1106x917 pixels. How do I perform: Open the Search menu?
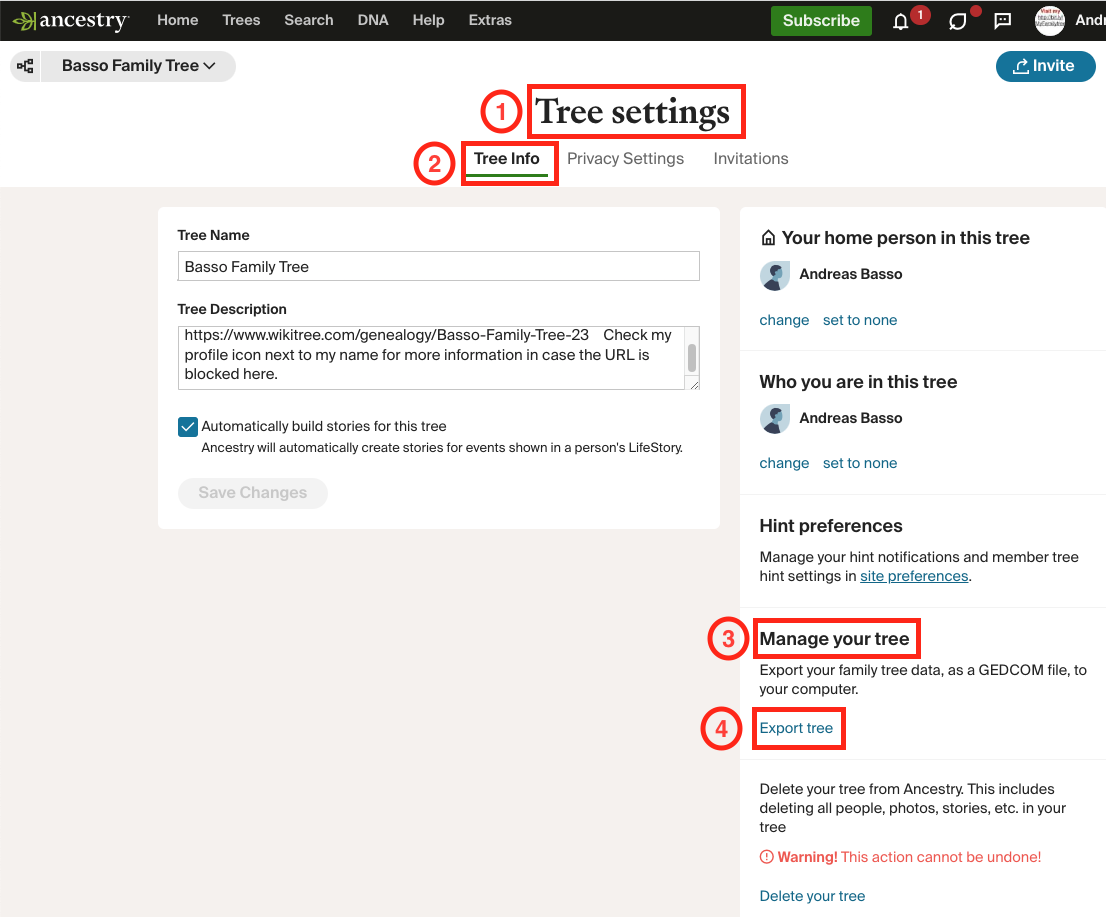(x=309, y=20)
